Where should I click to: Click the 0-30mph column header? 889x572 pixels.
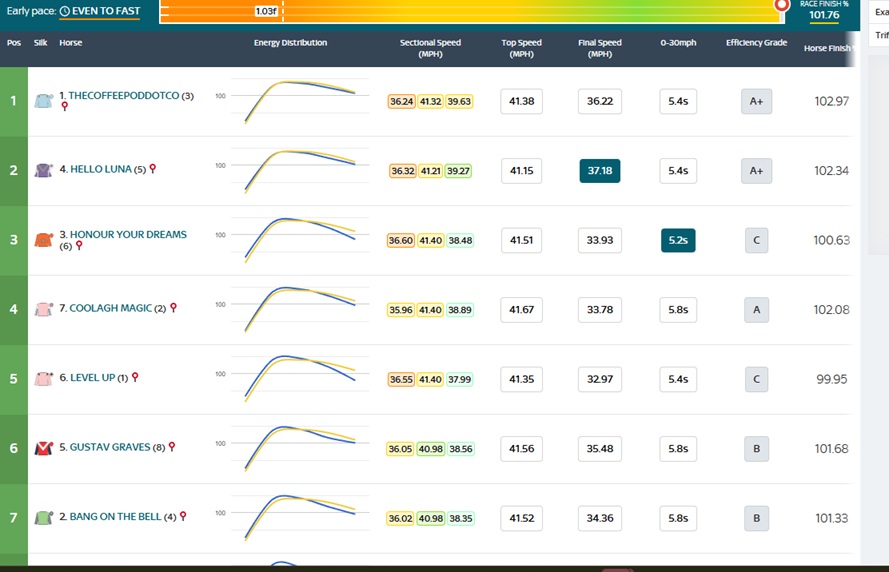(x=677, y=43)
